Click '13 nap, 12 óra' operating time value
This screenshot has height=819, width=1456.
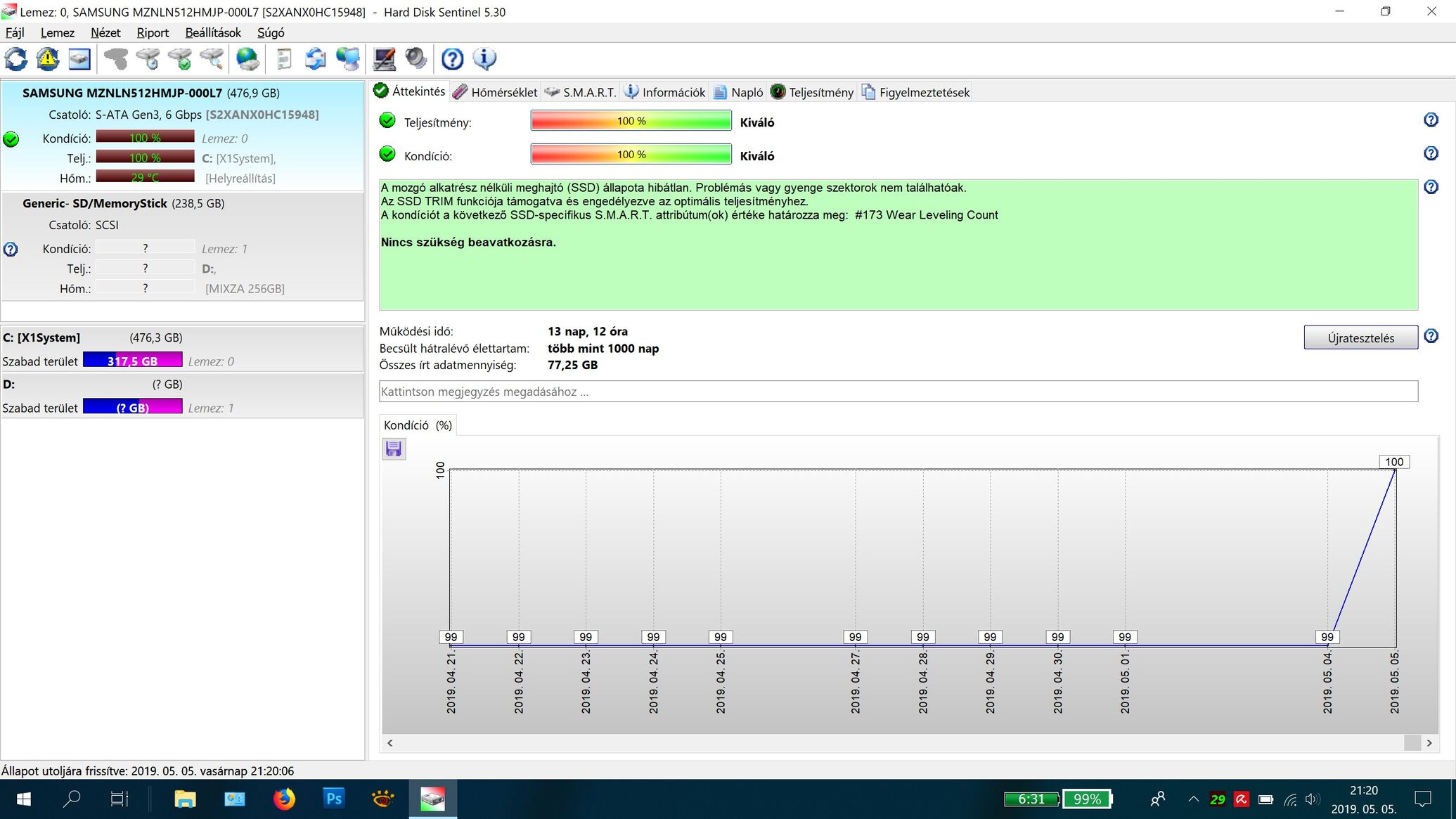(x=588, y=331)
